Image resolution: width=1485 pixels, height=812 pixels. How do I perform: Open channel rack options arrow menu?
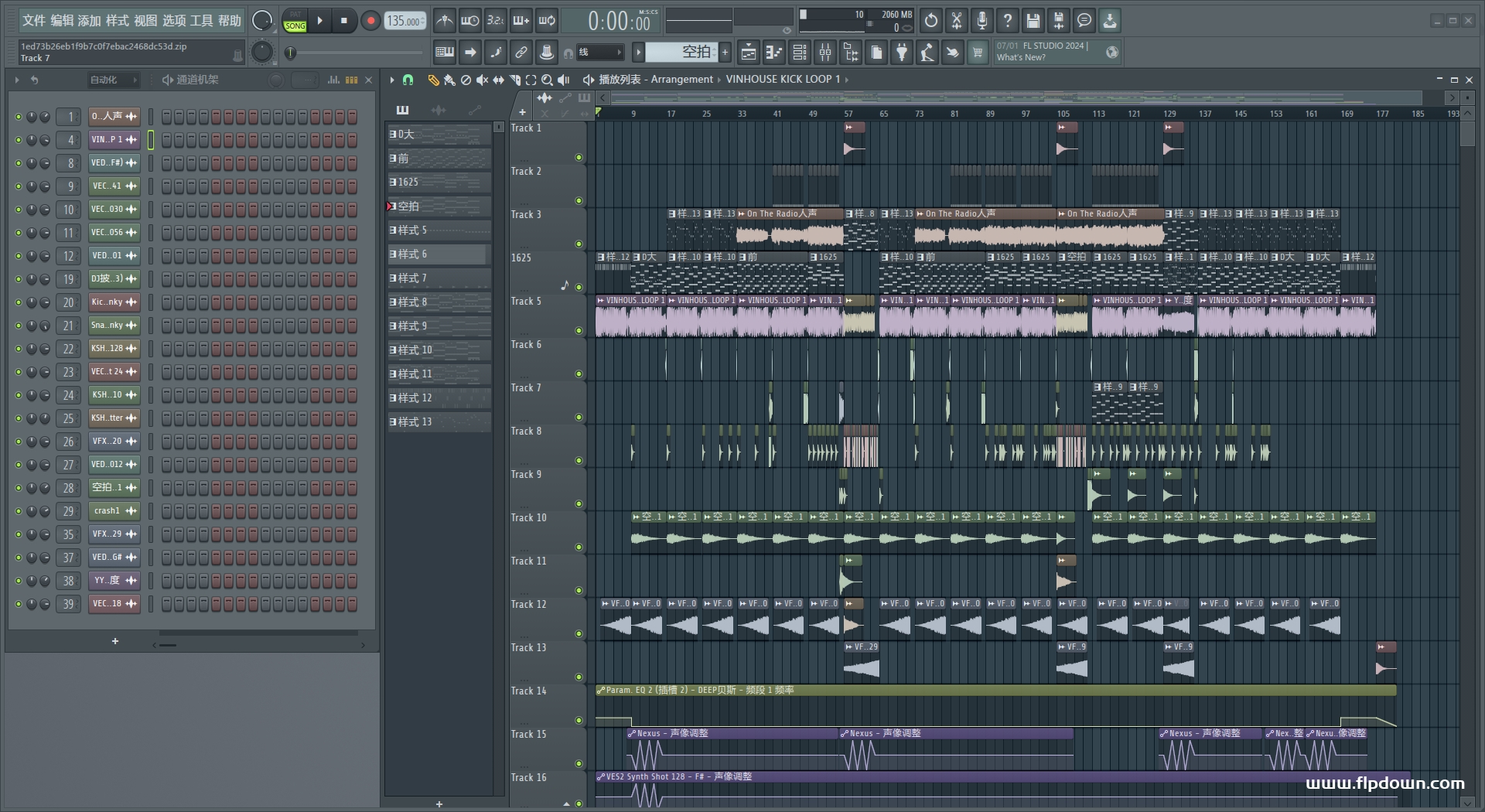coord(17,80)
